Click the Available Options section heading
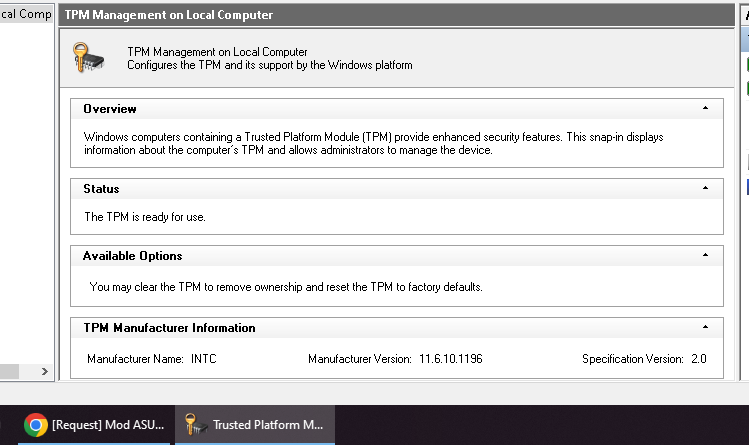 click(132, 256)
